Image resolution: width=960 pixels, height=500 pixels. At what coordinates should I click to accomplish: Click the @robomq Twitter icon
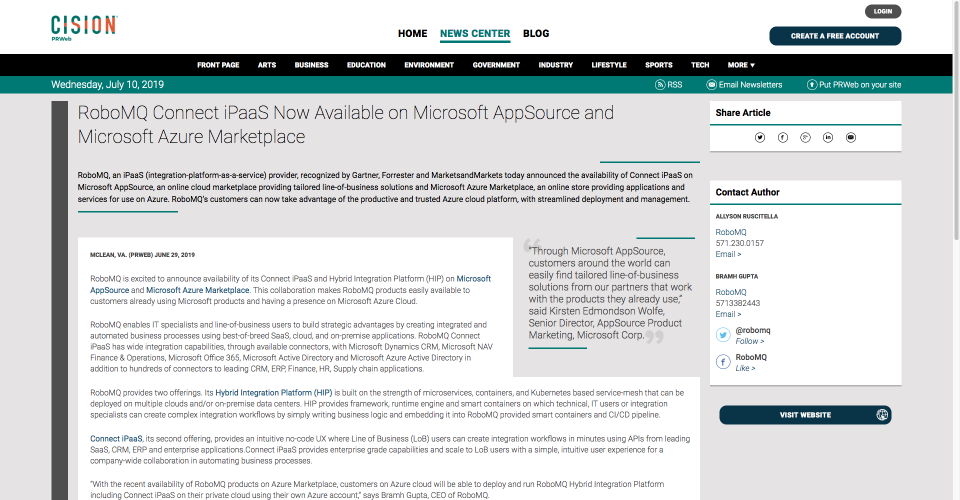point(723,335)
